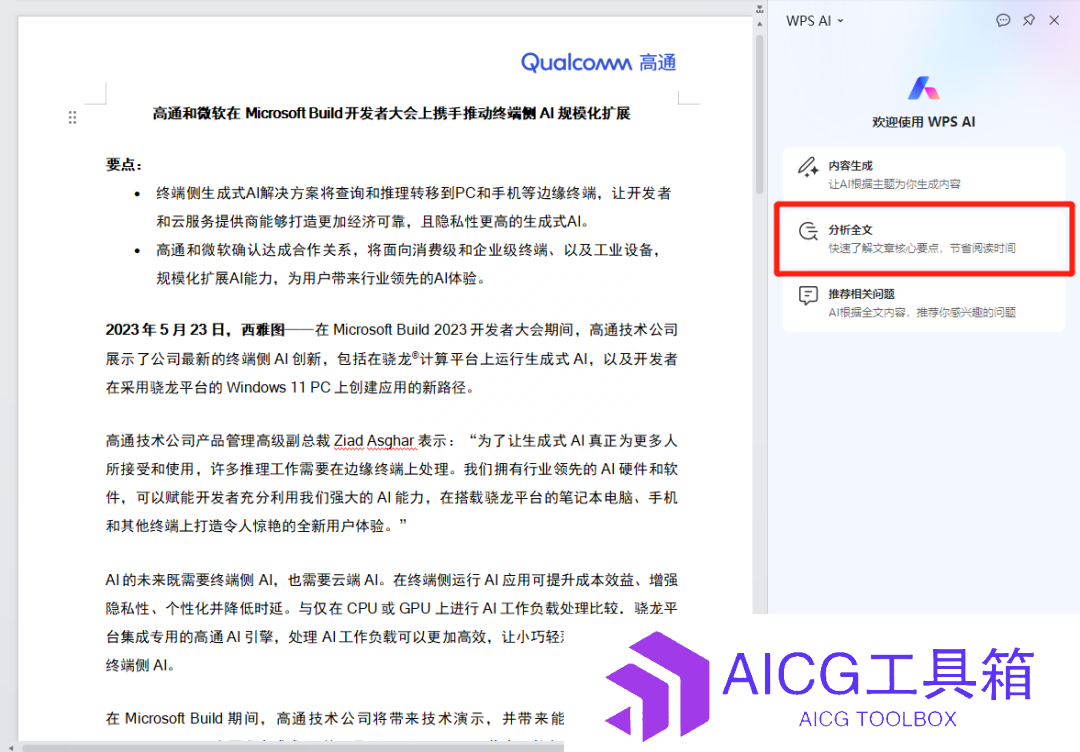Viewport: 1080px width, 752px height.
Task: Click the line starting with 在 Microsoft Build 期间
Action: pyautogui.click(x=335, y=719)
